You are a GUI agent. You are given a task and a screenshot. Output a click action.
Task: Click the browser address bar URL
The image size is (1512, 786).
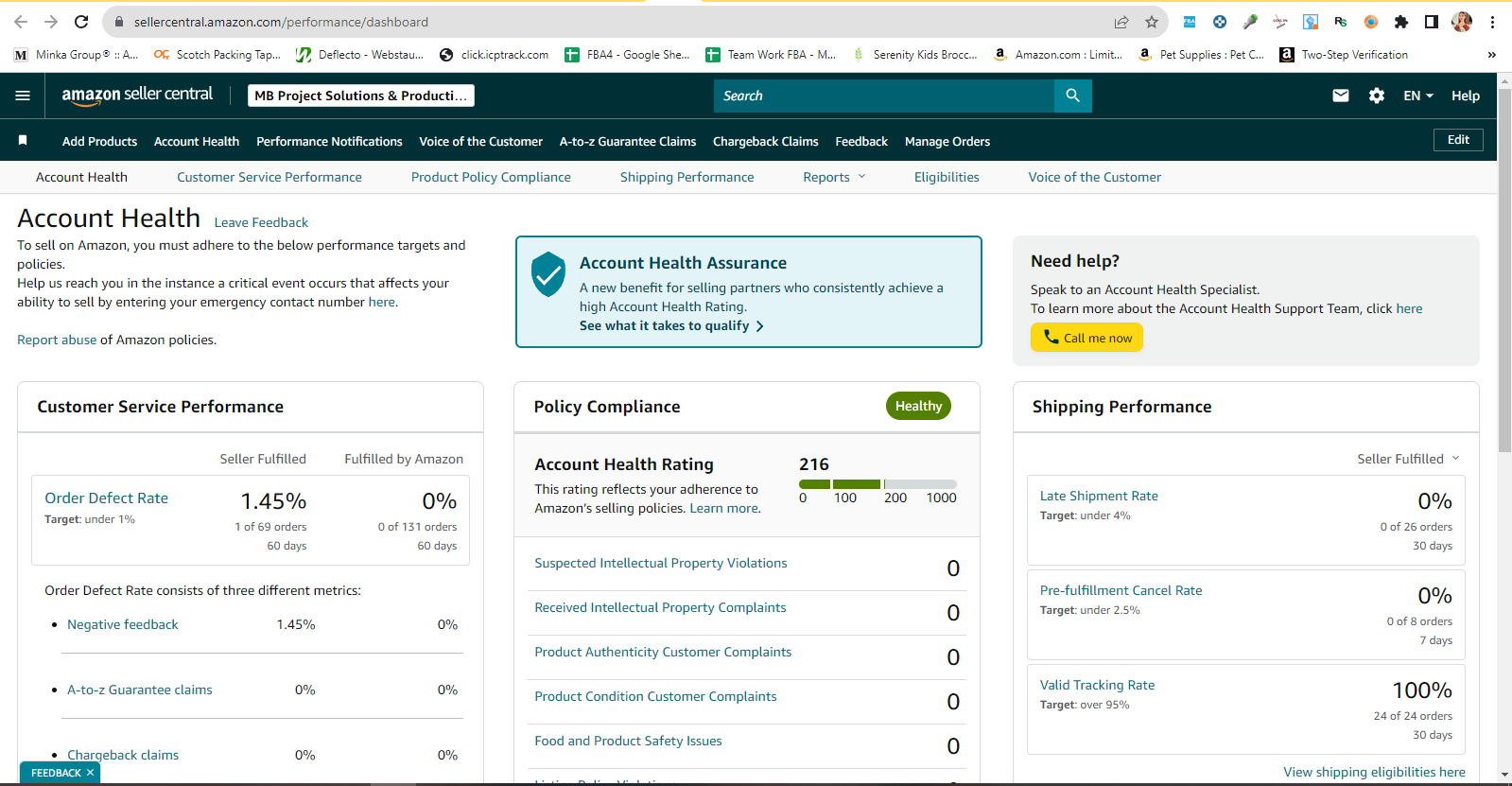281,22
